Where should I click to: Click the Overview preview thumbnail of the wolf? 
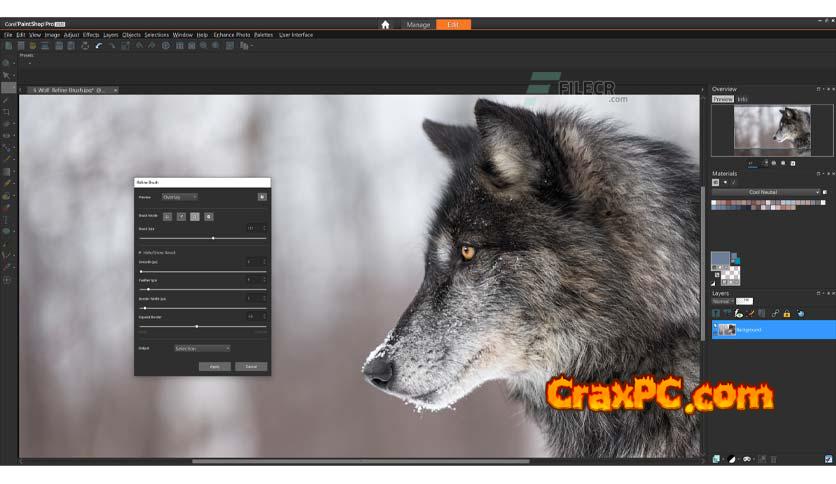pos(772,130)
